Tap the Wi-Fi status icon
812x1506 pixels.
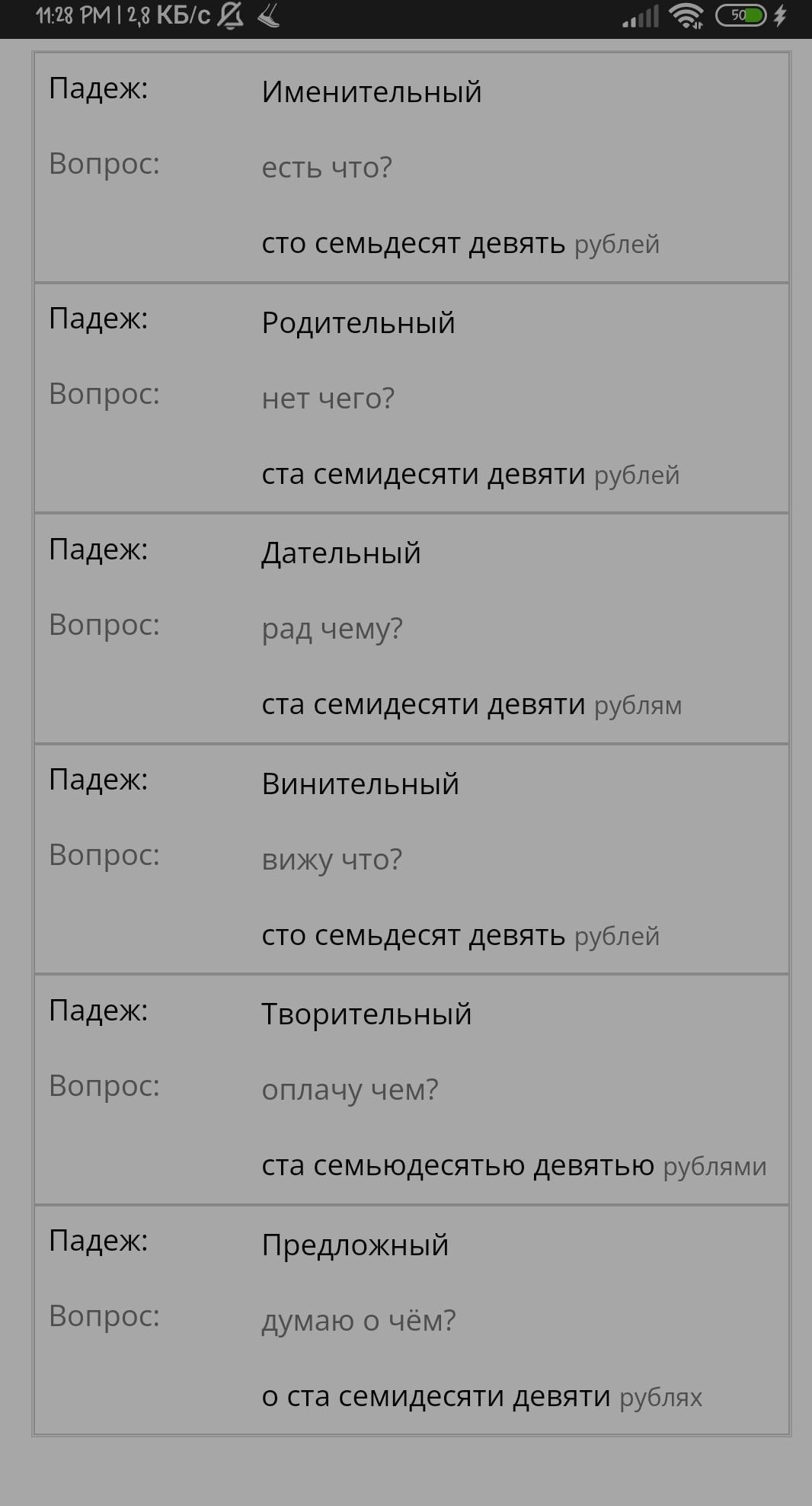coord(686,16)
